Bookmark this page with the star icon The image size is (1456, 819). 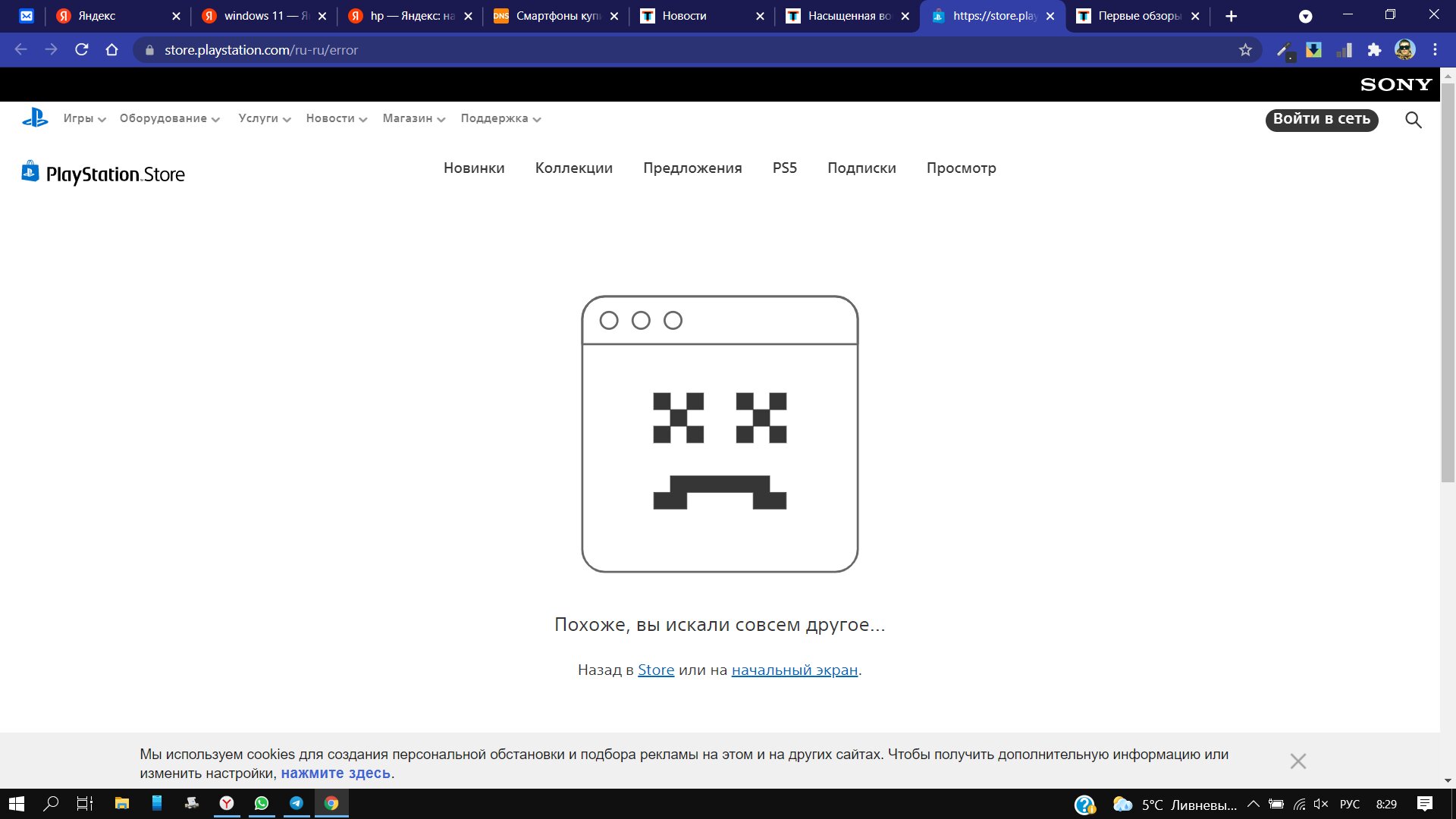coord(1245,50)
